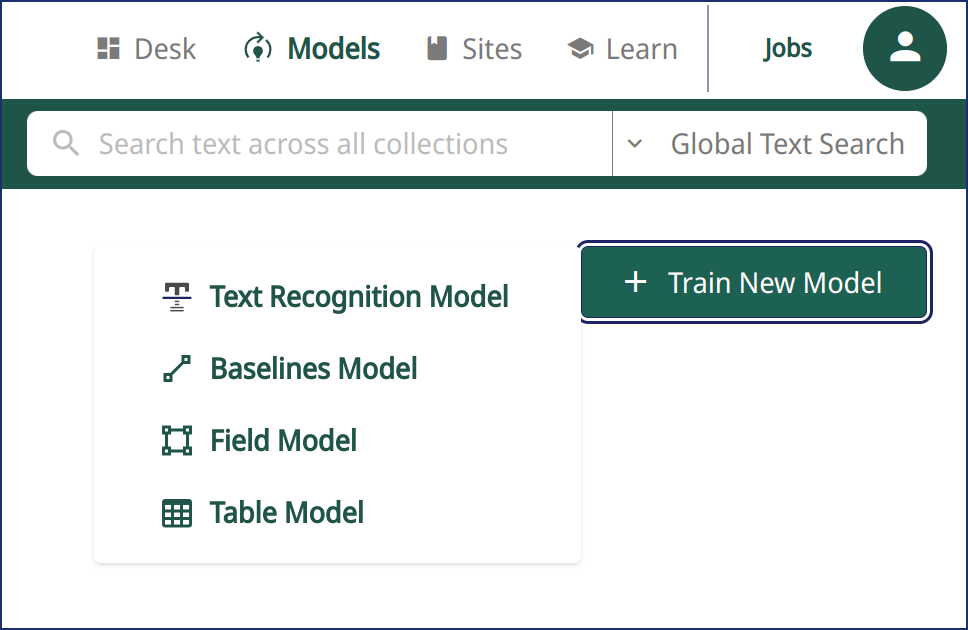968x630 pixels.
Task: Select Text Recognition Model from the menu
Action: point(358,296)
